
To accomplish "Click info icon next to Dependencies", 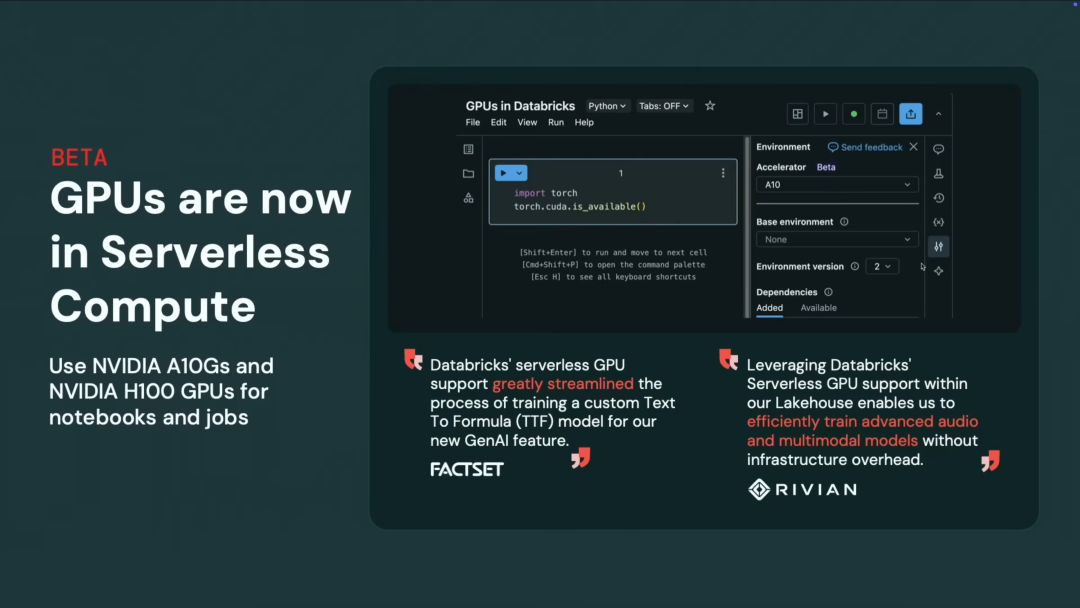I will click(829, 292).
